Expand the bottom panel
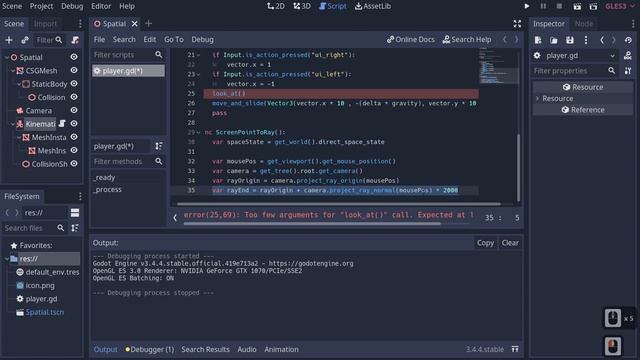 [x=515, y=349]
